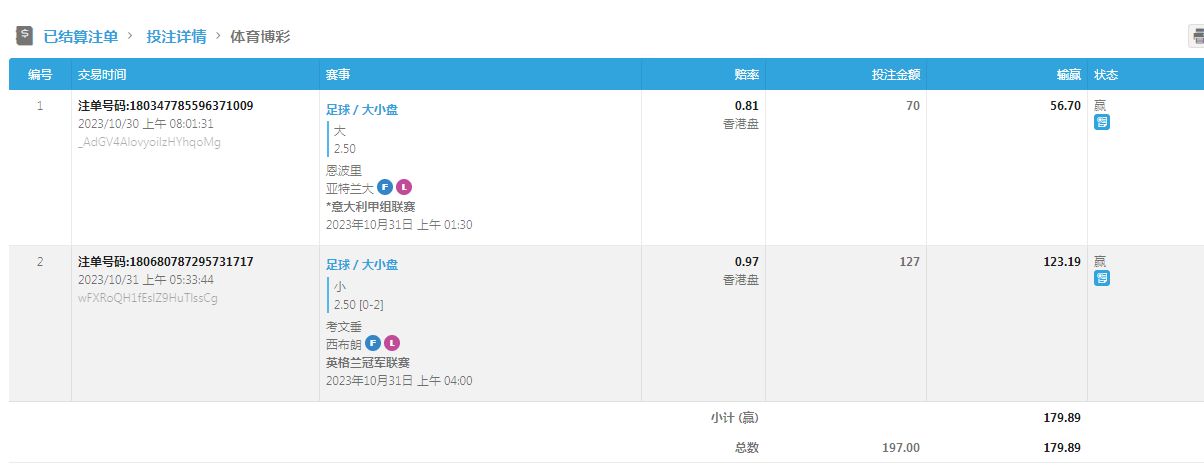Image resolution: width=1204 pixels, height=464 pixels.
Task: Click blue F icon beside 亚特兰大
Action: point(384,187)
